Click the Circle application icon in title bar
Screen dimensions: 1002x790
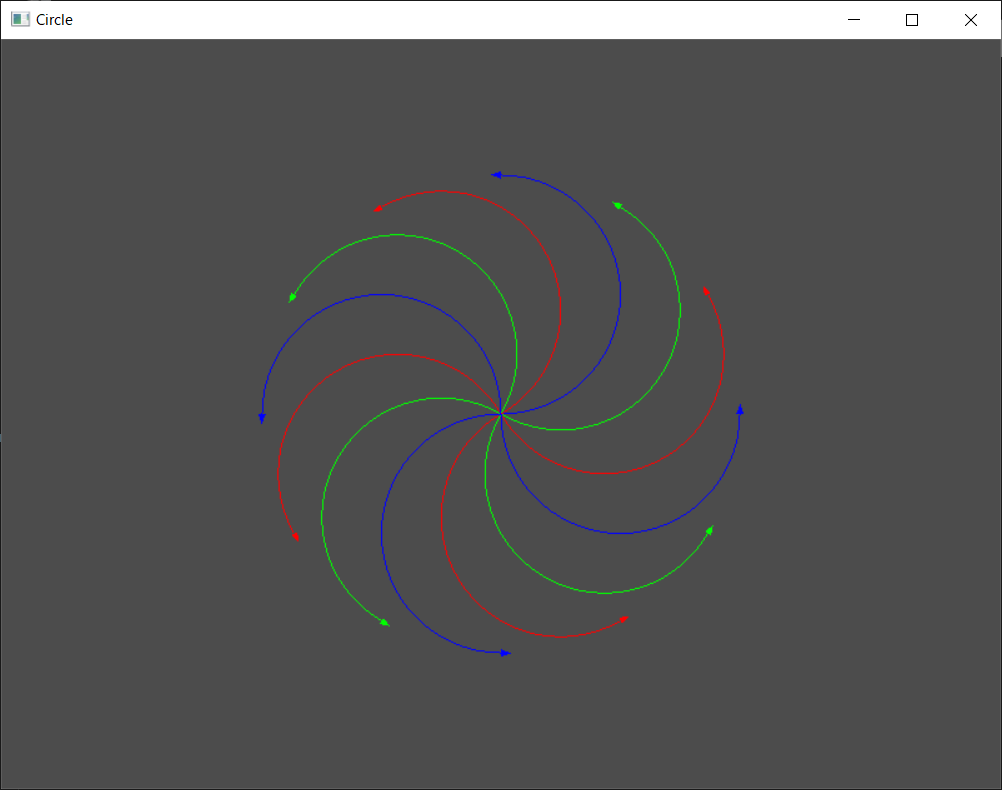click(x=19, y=19)
